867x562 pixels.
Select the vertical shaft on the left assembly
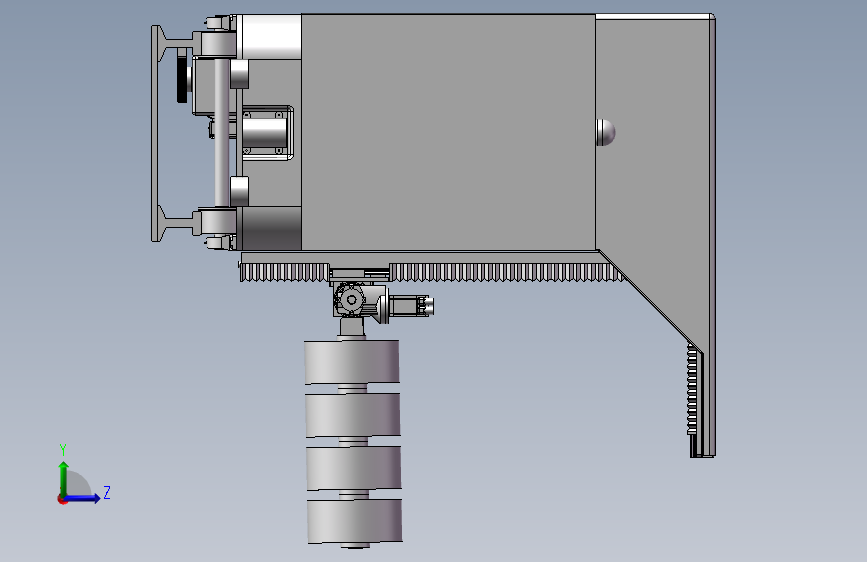click(x=221, y=132)
